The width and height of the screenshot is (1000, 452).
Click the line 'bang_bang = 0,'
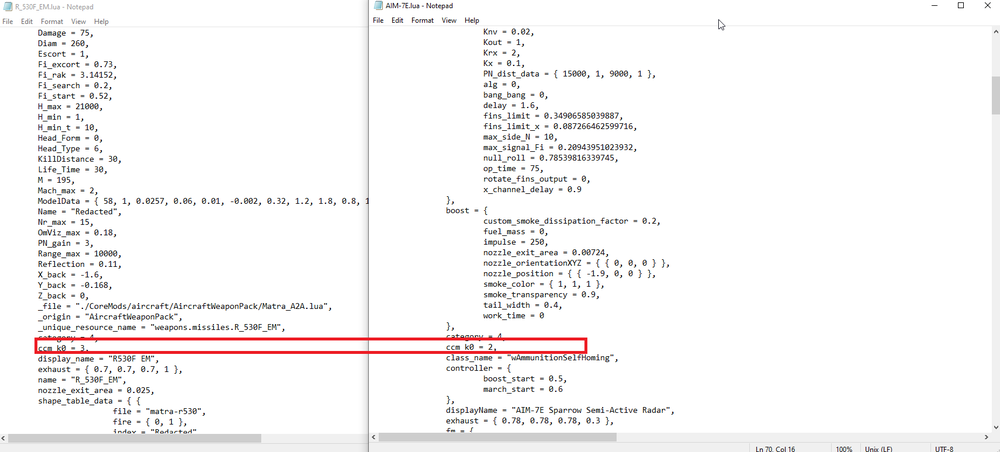click(516, 95)
